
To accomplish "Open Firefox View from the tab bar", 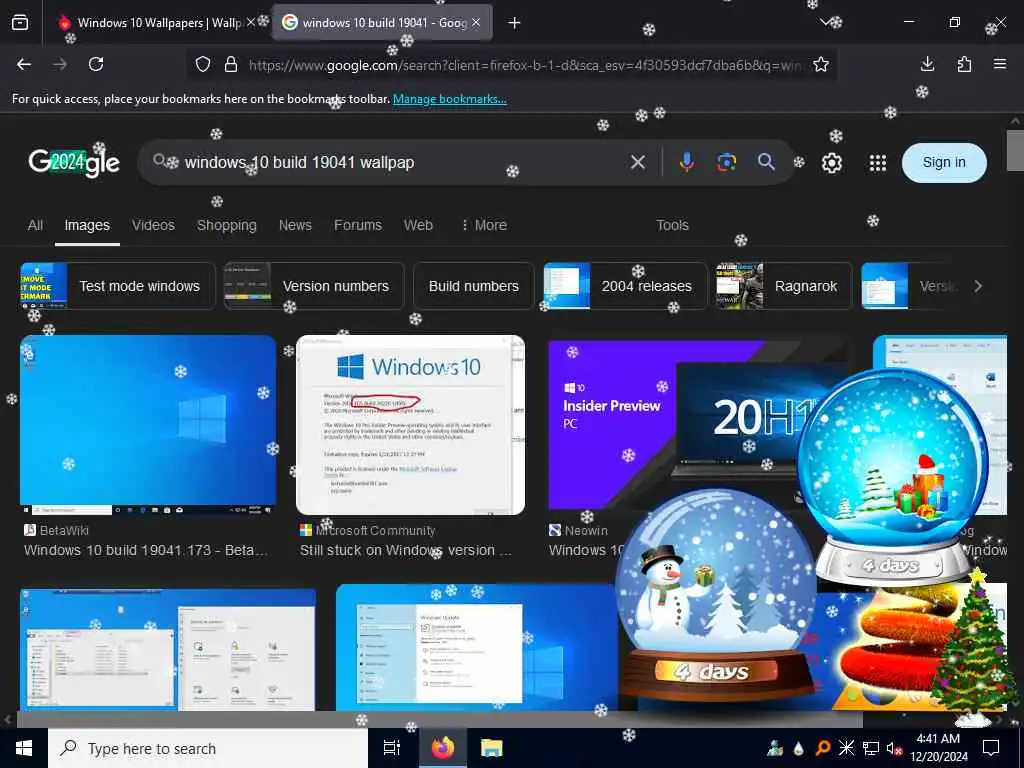I will click(20, 23).
